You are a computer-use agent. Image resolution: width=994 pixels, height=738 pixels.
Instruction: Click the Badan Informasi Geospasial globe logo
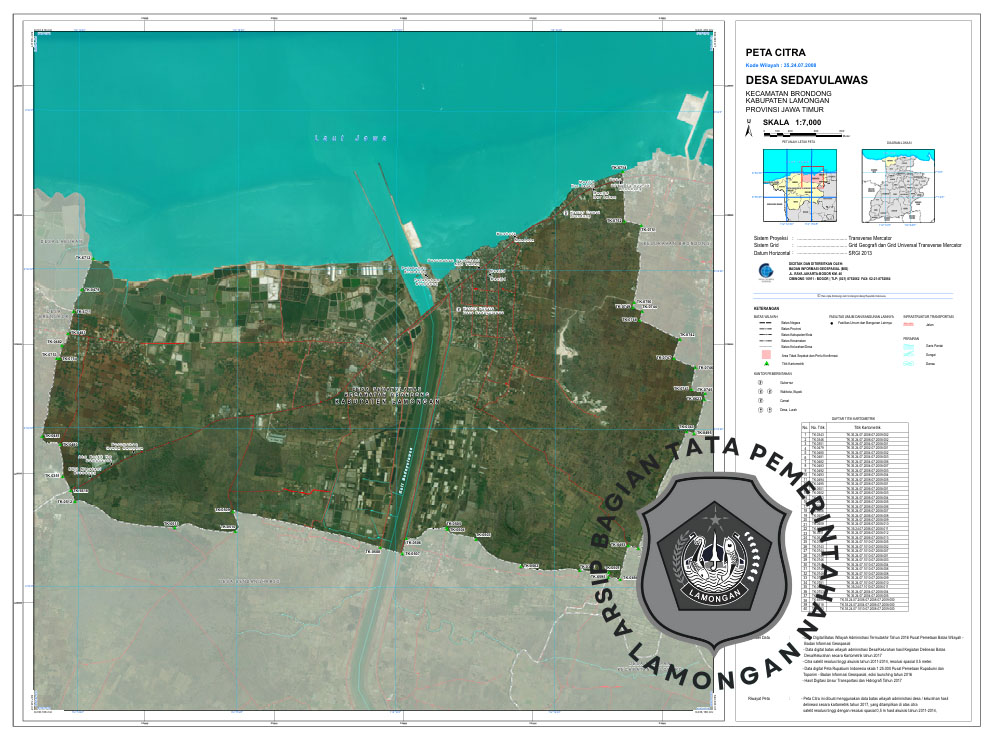(763, 272)
